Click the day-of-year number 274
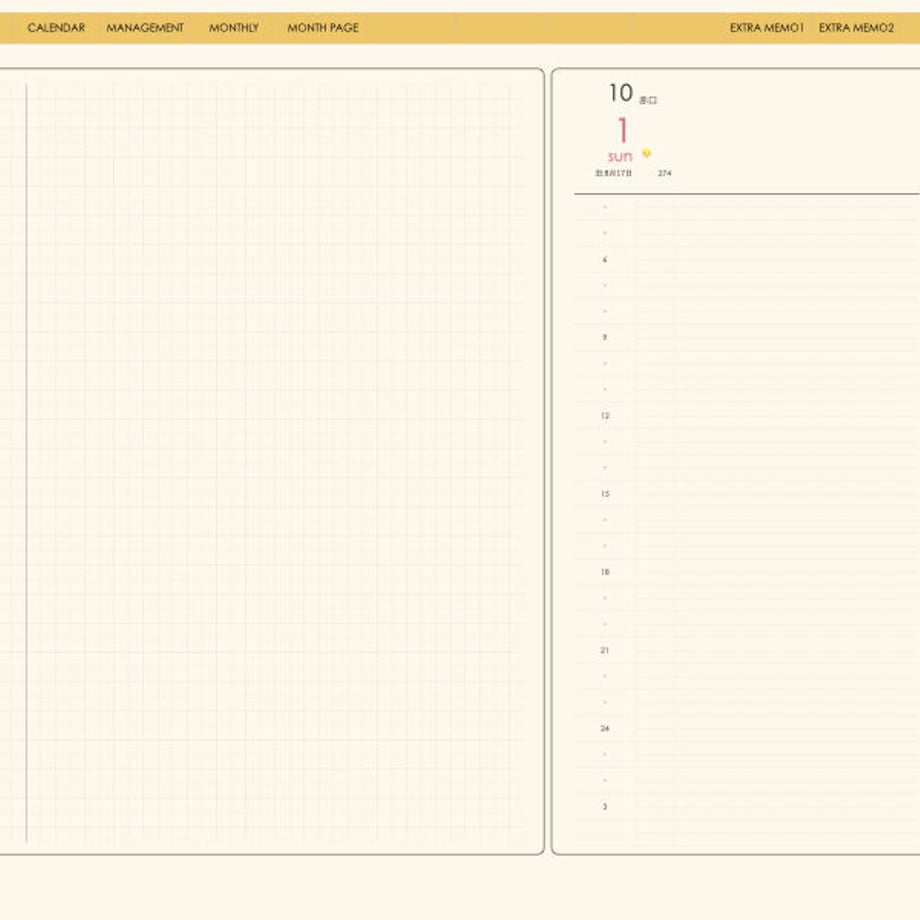 665,173
